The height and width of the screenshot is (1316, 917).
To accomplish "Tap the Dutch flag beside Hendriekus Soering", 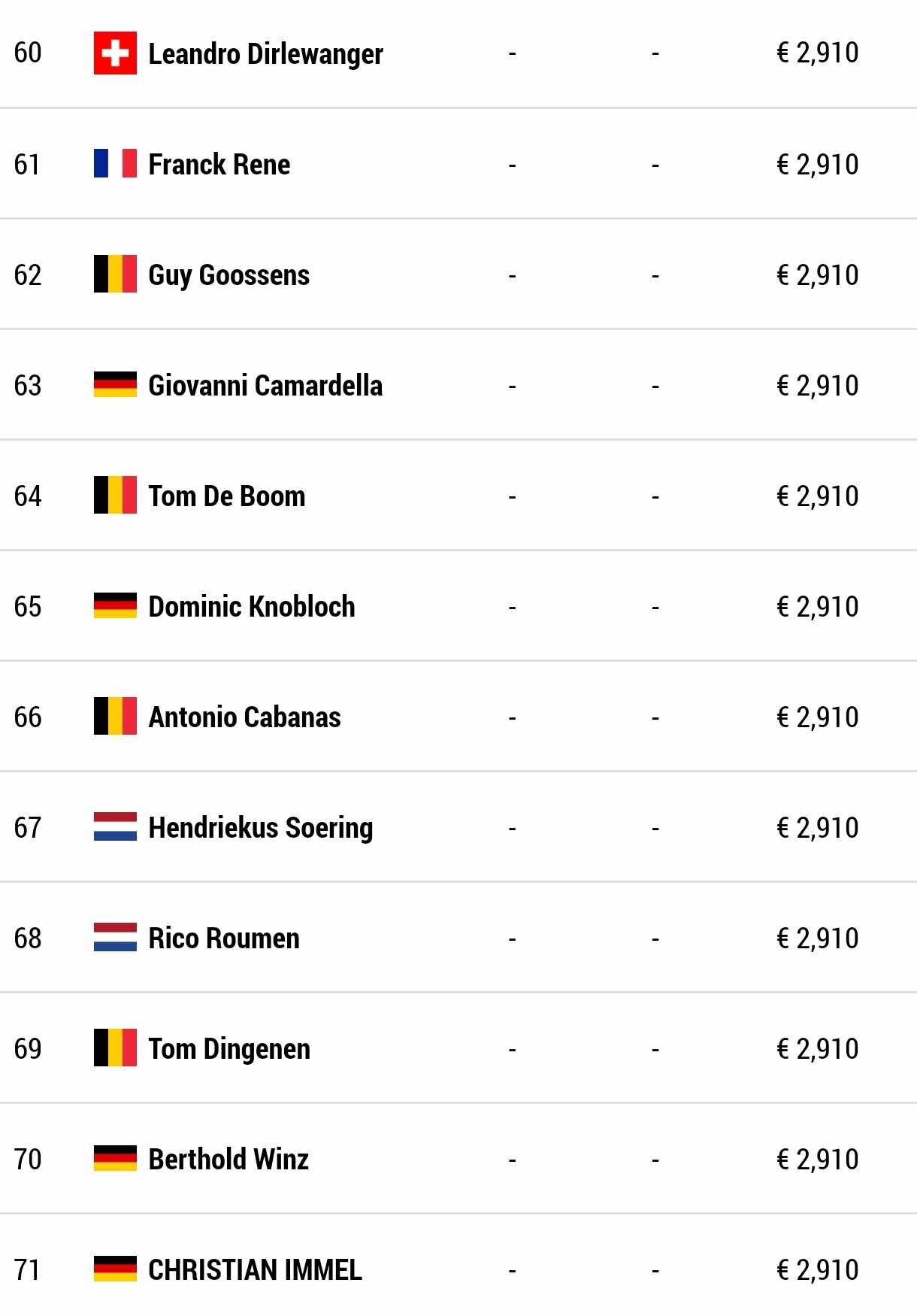I will pyautogui.click(x=115, y=826).
